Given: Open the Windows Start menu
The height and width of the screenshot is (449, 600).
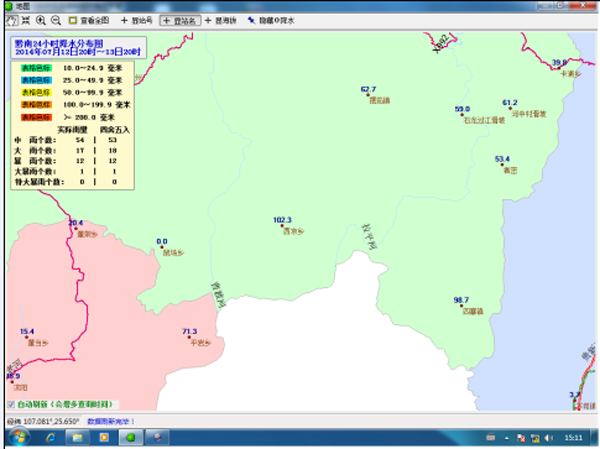Looking at the screenshot, I should click(x=19, y=438).
